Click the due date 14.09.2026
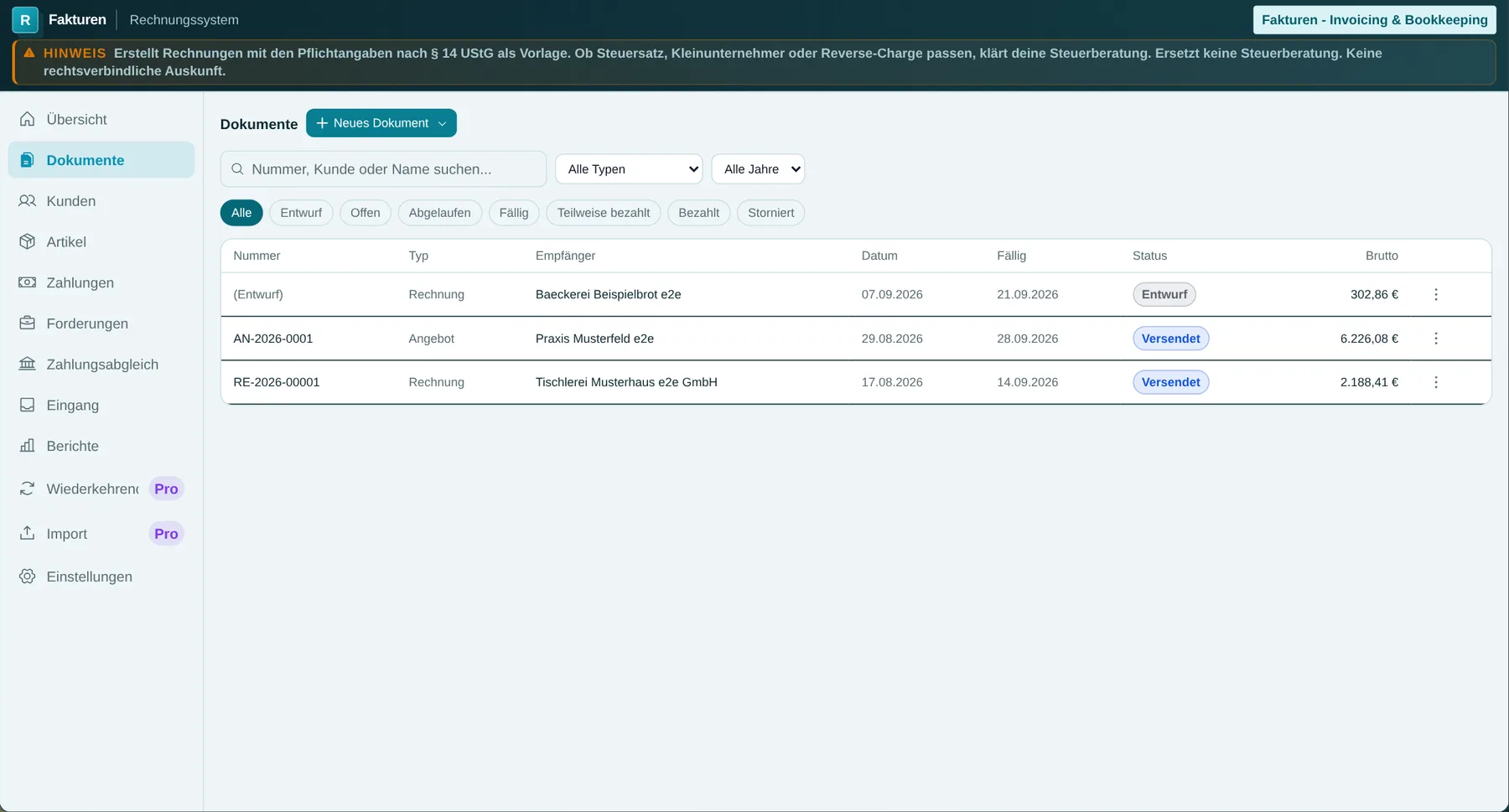The image size is (1509, 812). pos(1027,382)
